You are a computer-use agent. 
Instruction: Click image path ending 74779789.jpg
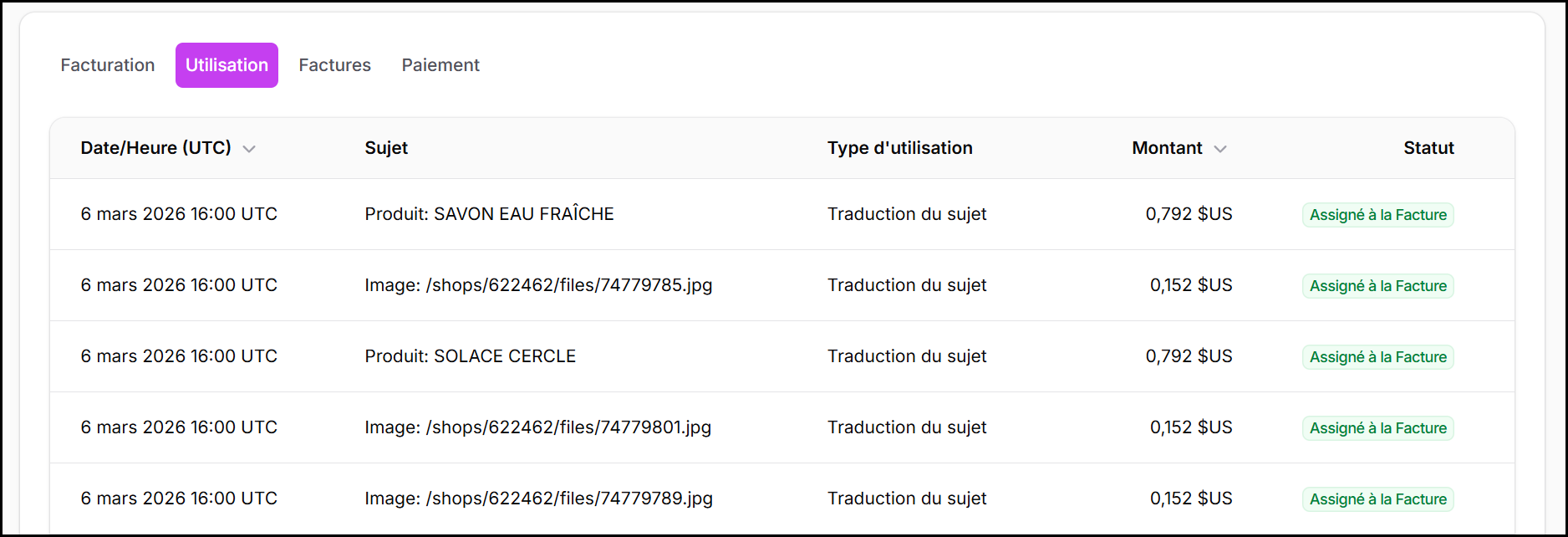[x=538, y=499]
